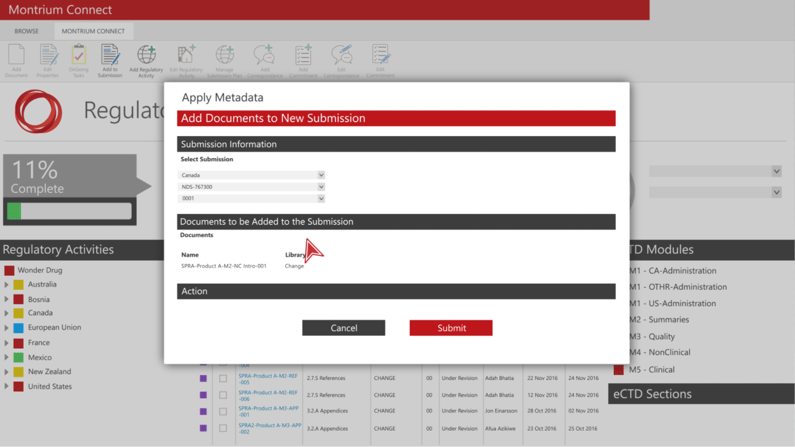The height and width of the screenshot is (447, 795).
Task: Select M1 - CA-Administration module
Action: pos(673,271)
